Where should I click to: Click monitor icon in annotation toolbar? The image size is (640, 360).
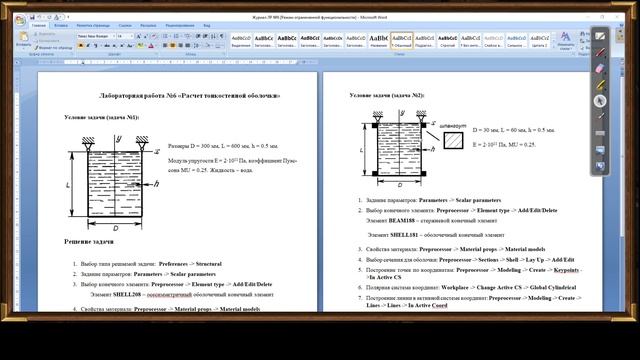[x=600, y=150]
